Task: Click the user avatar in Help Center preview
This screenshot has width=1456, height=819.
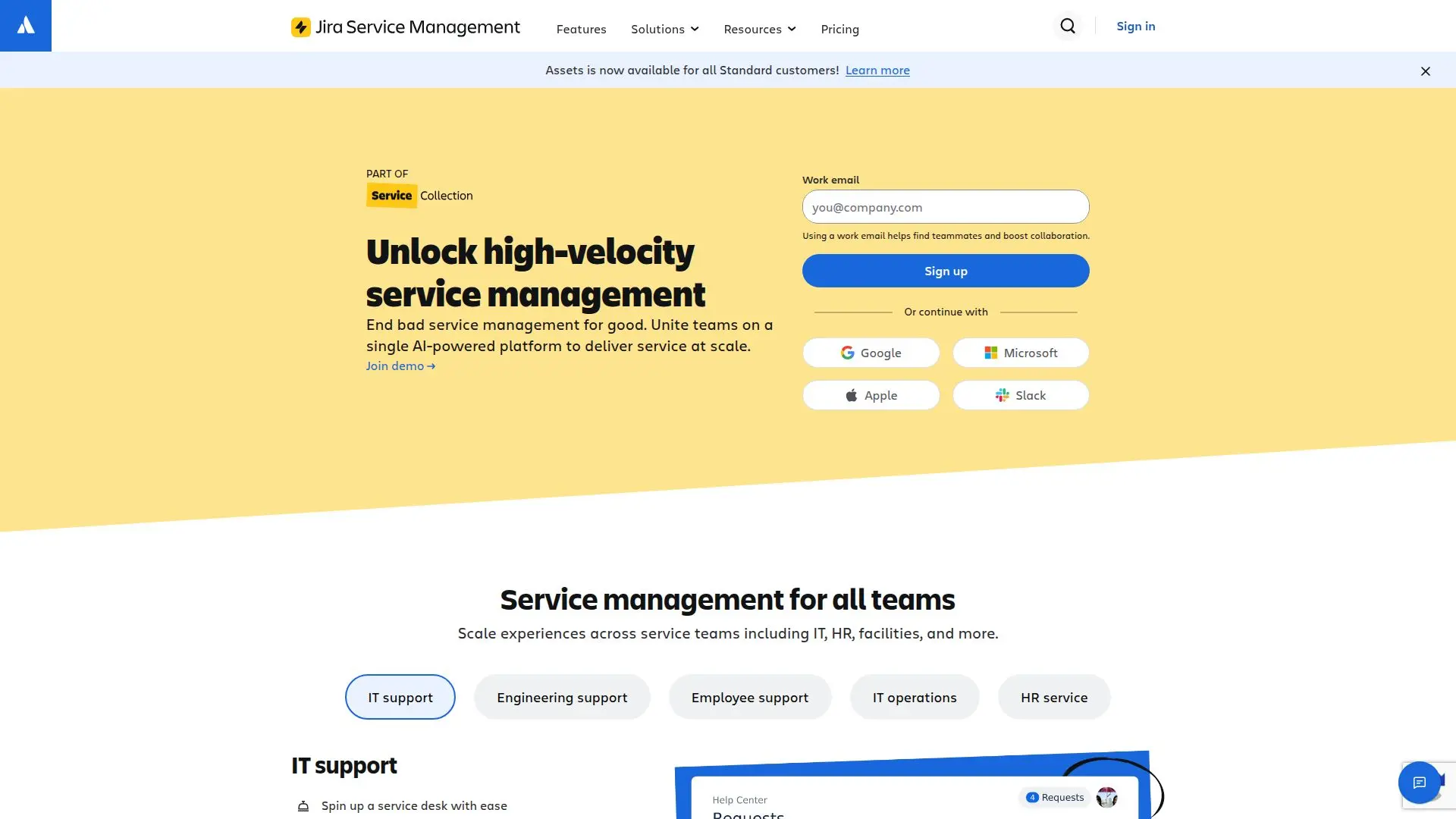Action: pos(1107,797)
